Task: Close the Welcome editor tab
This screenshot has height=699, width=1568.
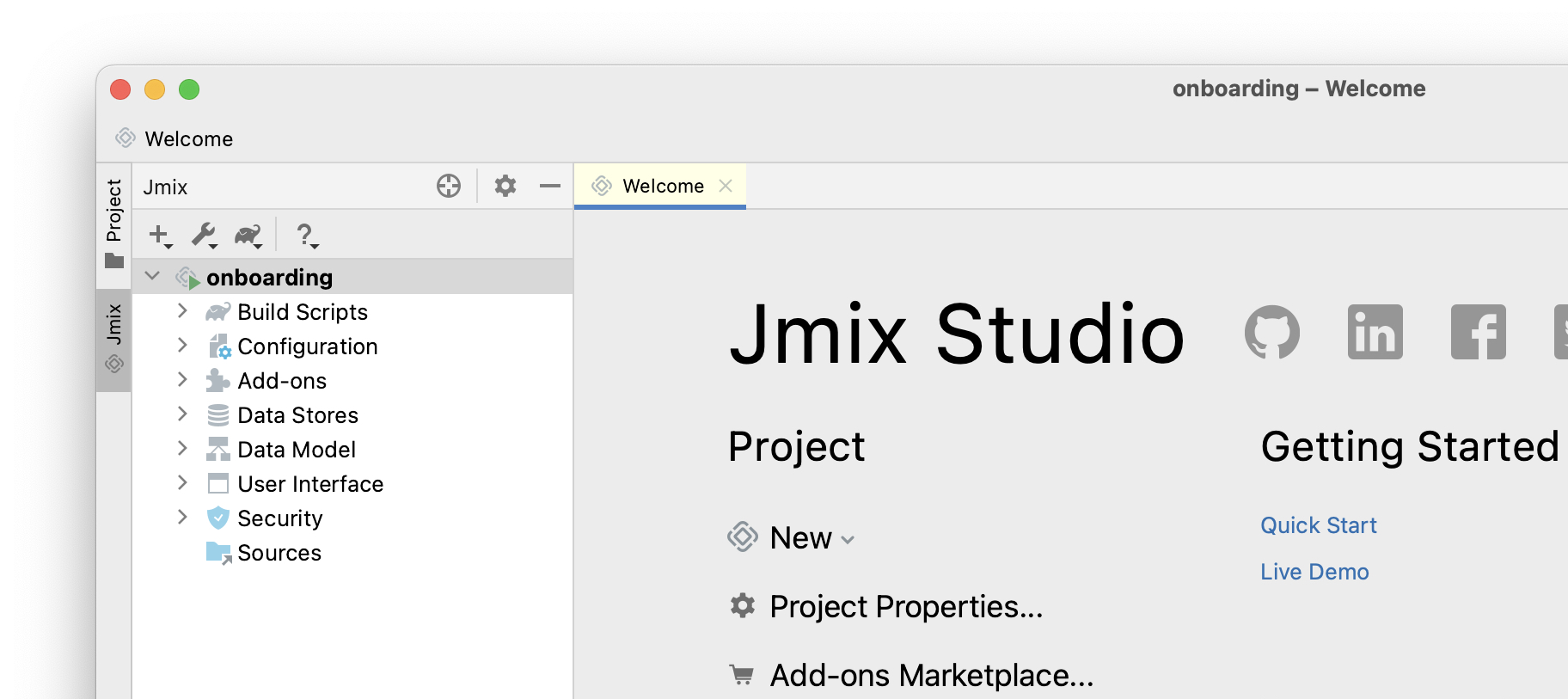Action: (x=726, y=186)
